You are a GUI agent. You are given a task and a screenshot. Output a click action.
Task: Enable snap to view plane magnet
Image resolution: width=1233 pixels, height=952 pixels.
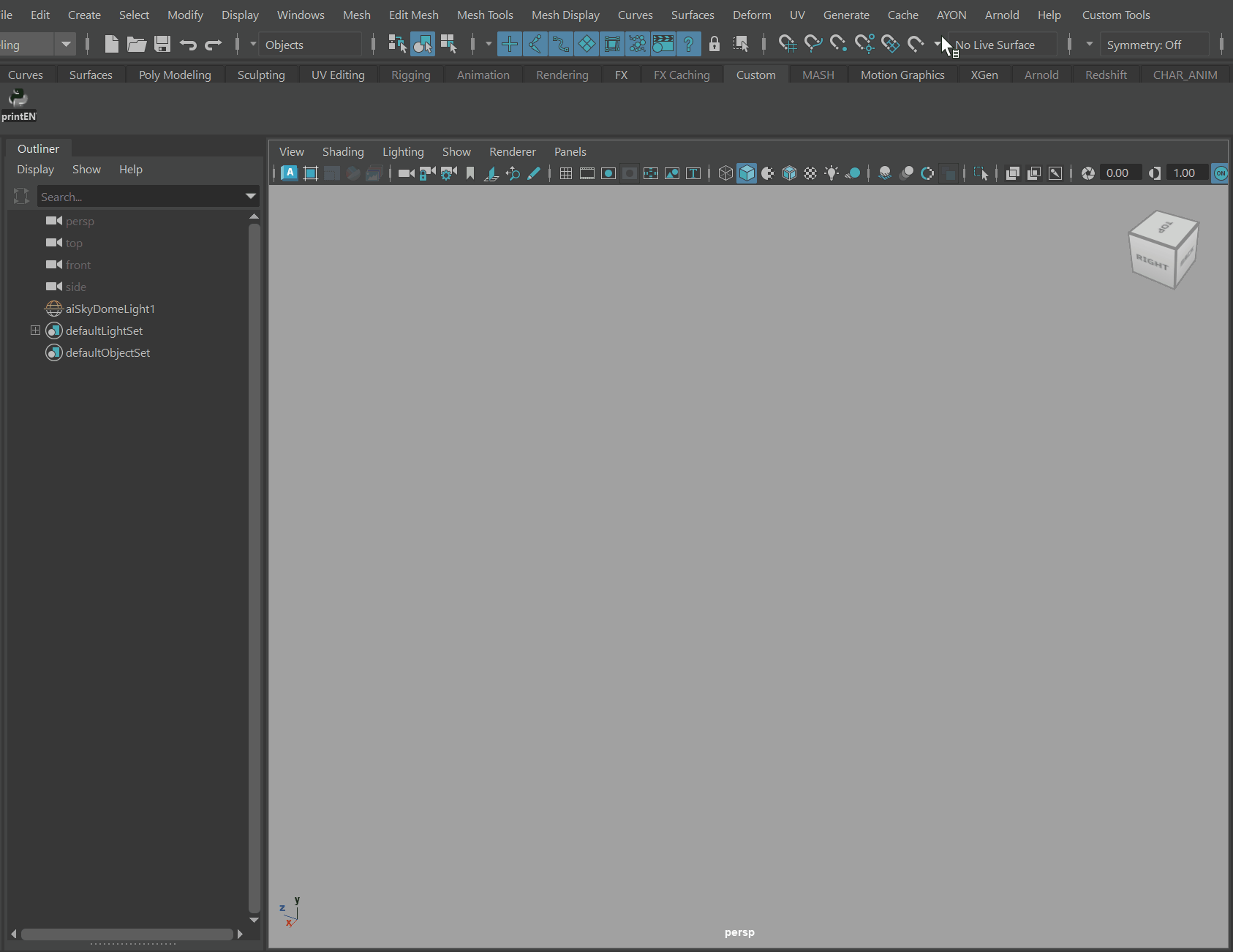point(890,45)
